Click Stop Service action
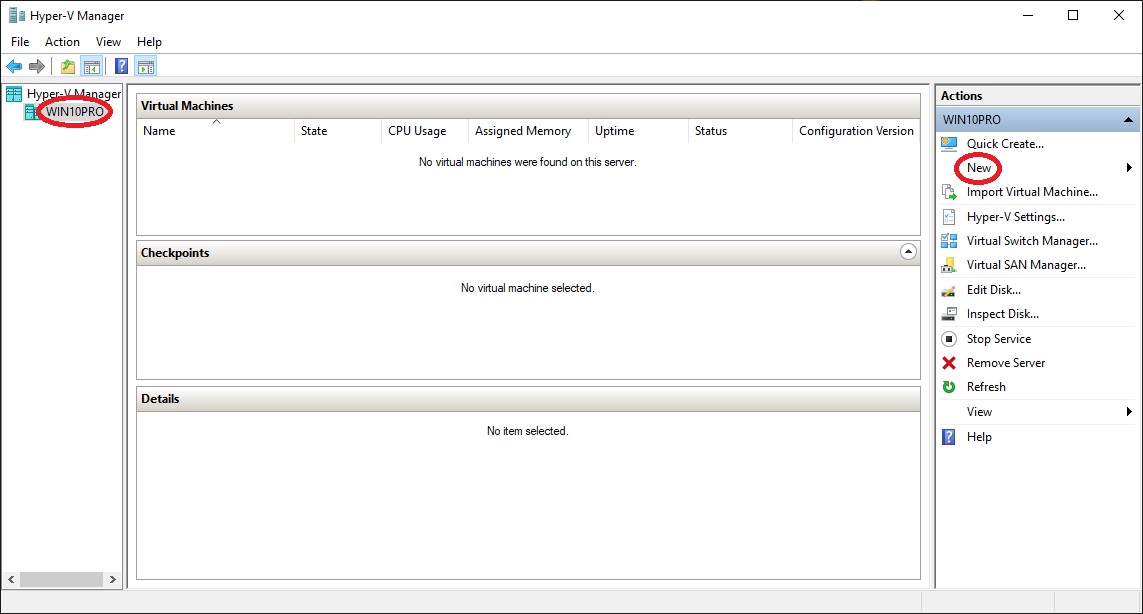 999,338
